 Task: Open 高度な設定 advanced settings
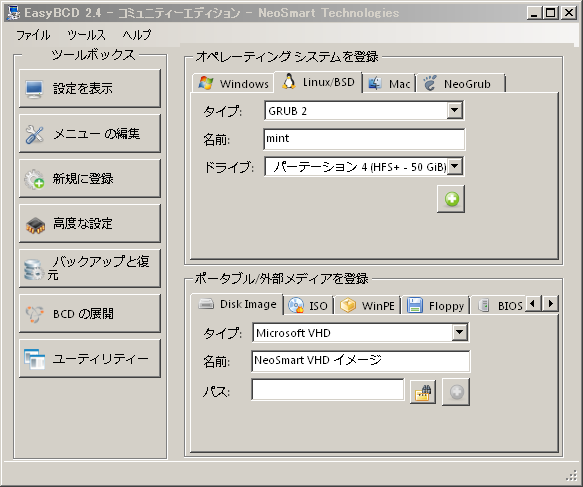[90, 223]
